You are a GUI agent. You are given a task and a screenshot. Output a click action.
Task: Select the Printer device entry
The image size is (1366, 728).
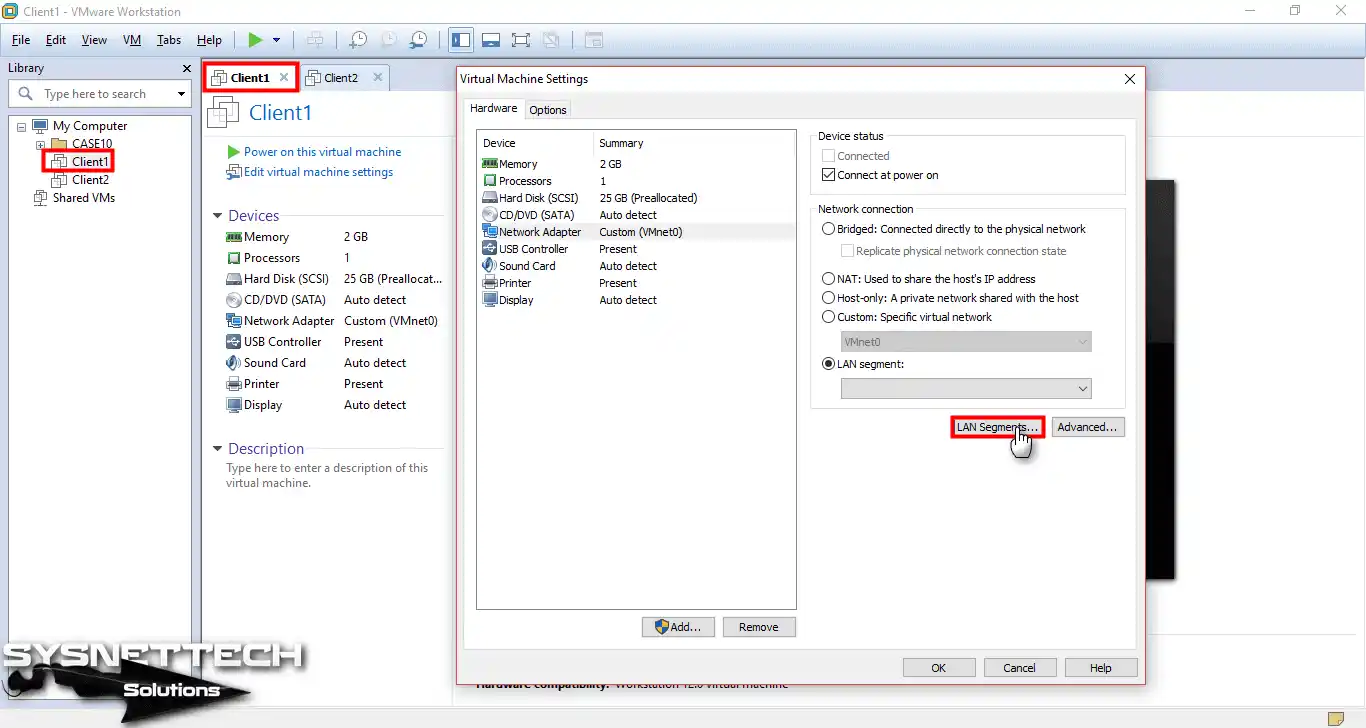pyautogui.click(x=513, y=282)
